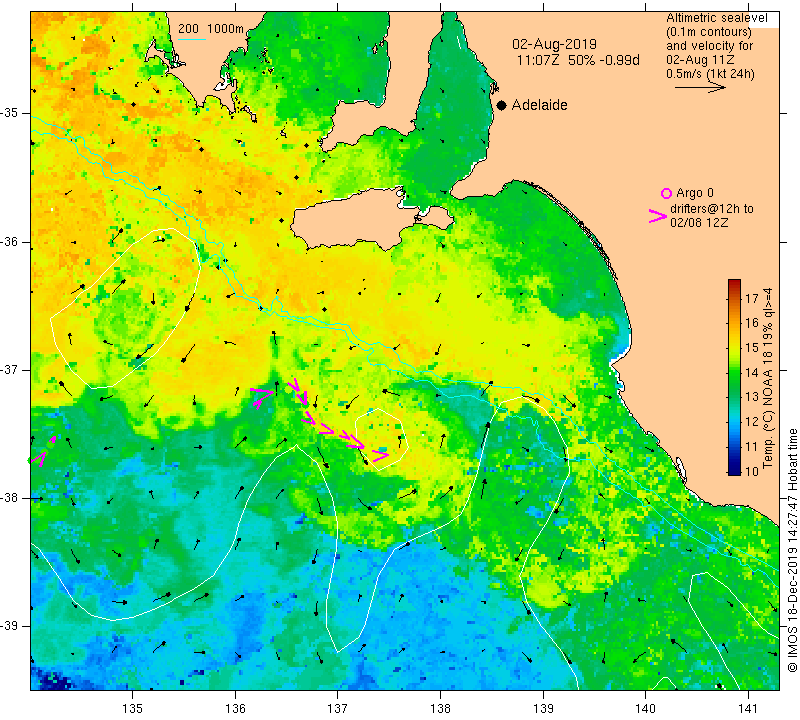
Task: Click the longitude axis label '137'
Action: click(338, 709)
